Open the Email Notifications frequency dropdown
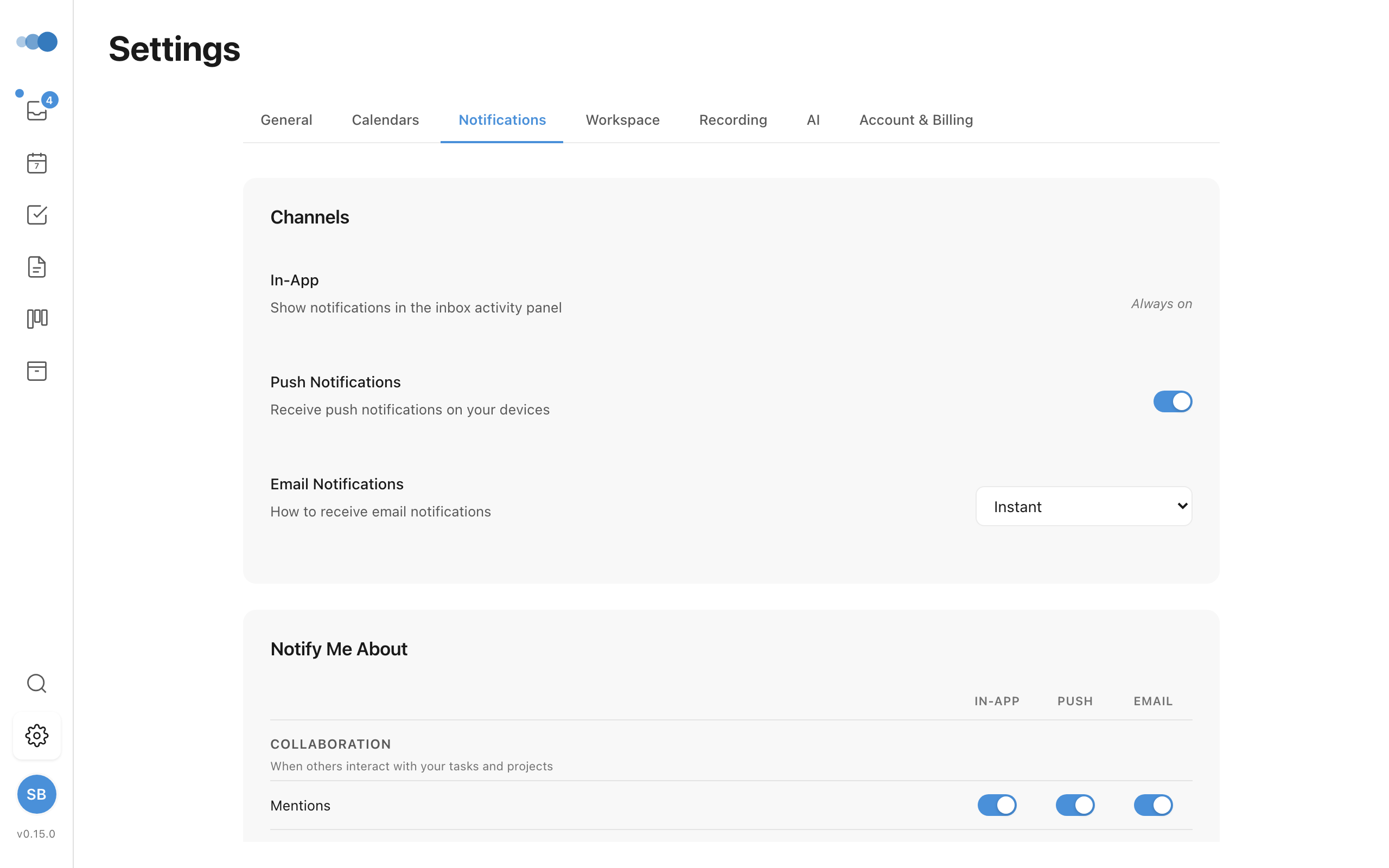This screenshot has height=868, width=1389. tap(1083, 506)
